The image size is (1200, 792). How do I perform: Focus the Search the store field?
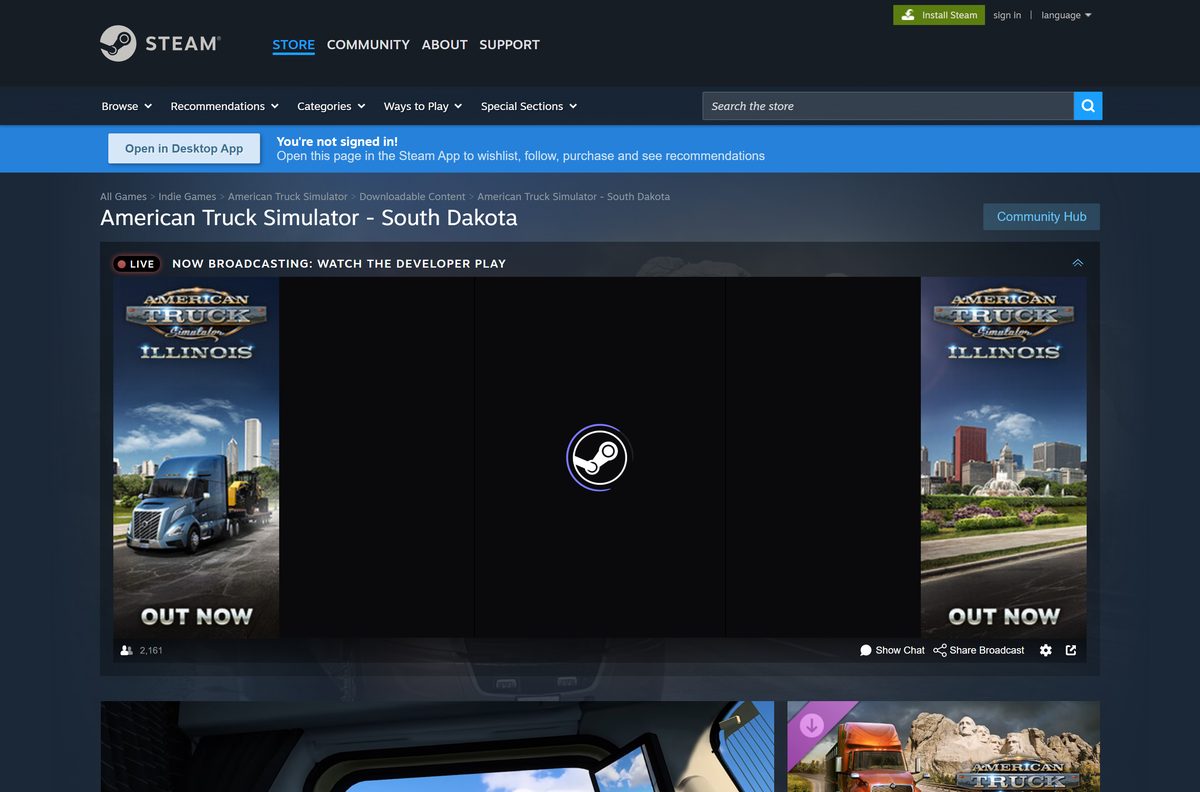click(888, 106)
